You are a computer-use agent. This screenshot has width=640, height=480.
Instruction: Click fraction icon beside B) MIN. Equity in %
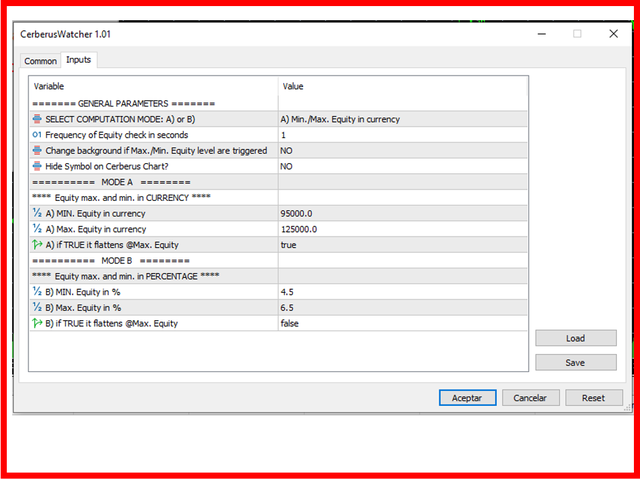point(37,292)
